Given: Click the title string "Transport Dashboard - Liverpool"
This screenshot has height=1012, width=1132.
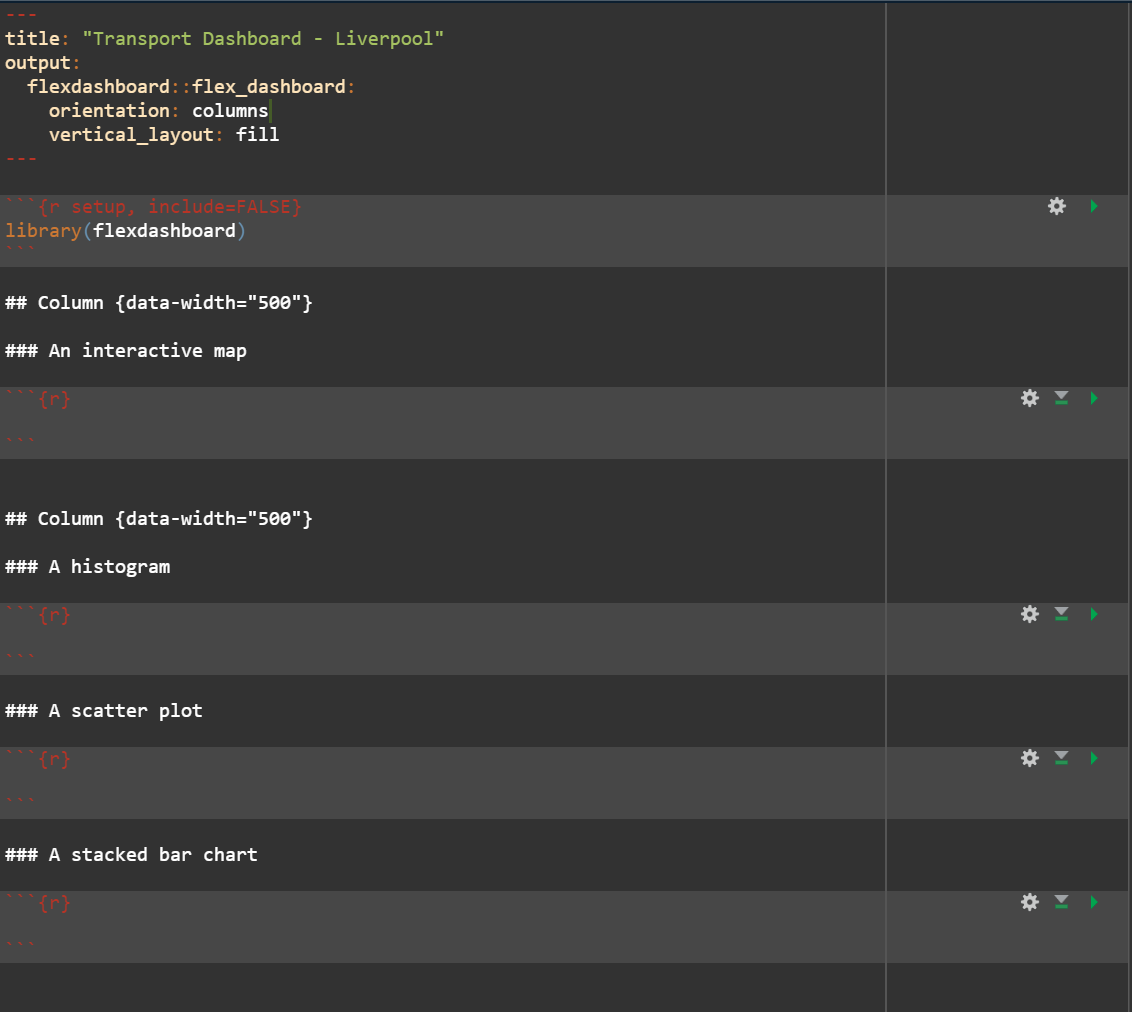Looking at the screenshot, I should [x=263, y=39].
